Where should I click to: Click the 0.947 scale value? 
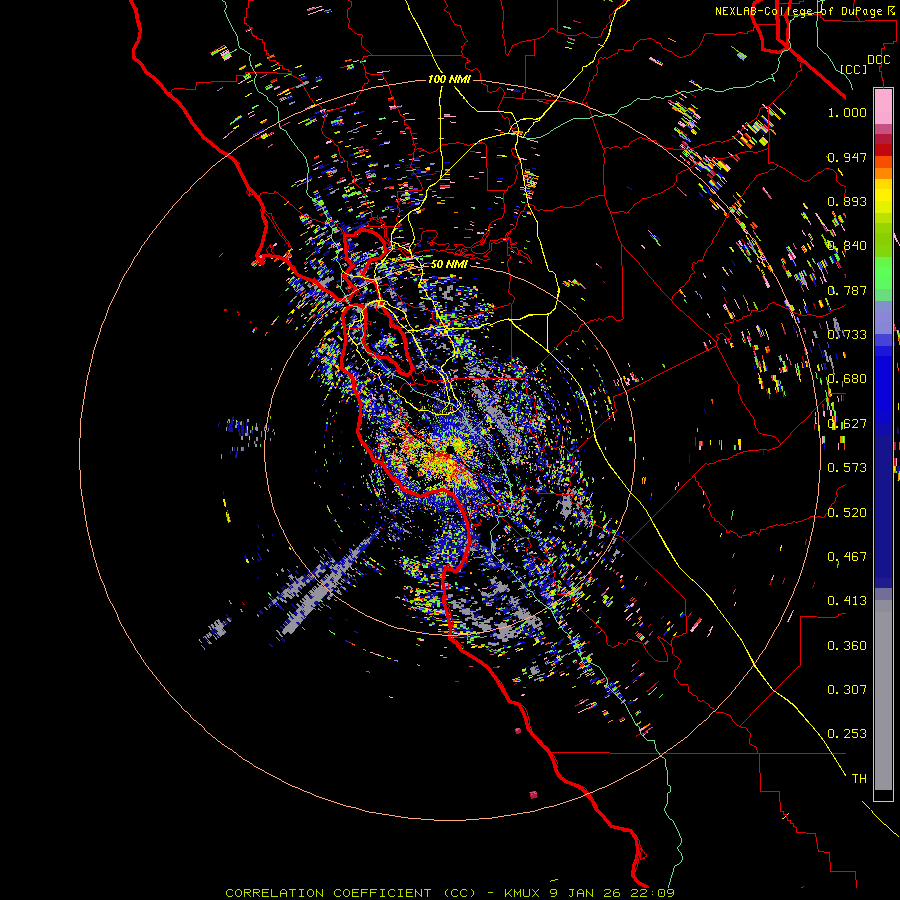[847, 157]
